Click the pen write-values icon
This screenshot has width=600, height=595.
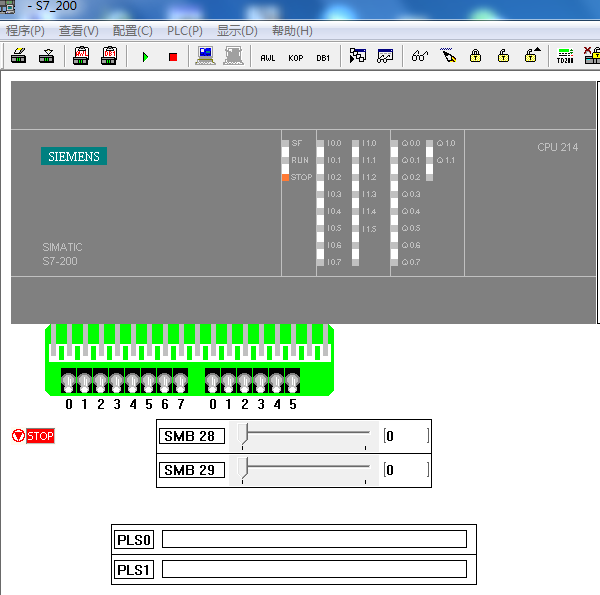click(448, 55)
